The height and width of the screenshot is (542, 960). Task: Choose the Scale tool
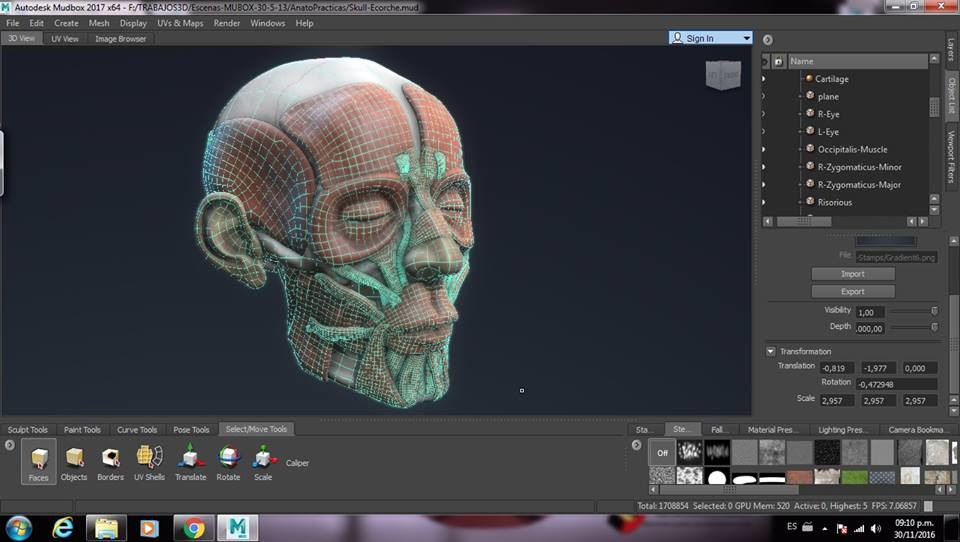coord(262,460)
